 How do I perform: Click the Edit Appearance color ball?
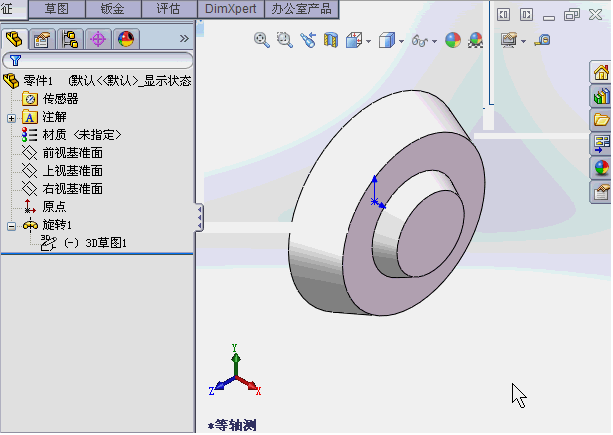453,40
